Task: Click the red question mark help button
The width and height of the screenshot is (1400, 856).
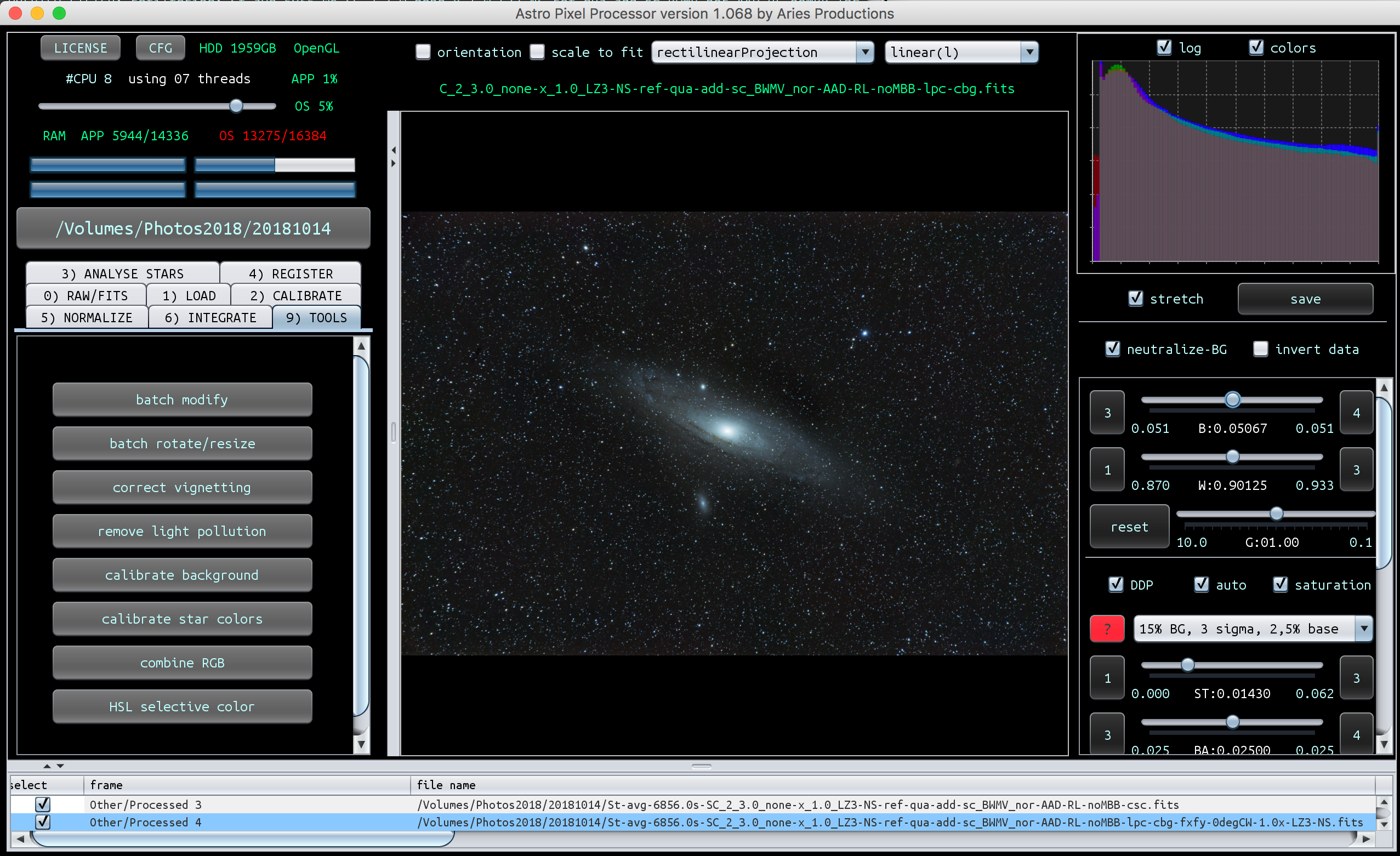Action: tap(1107, 629)
